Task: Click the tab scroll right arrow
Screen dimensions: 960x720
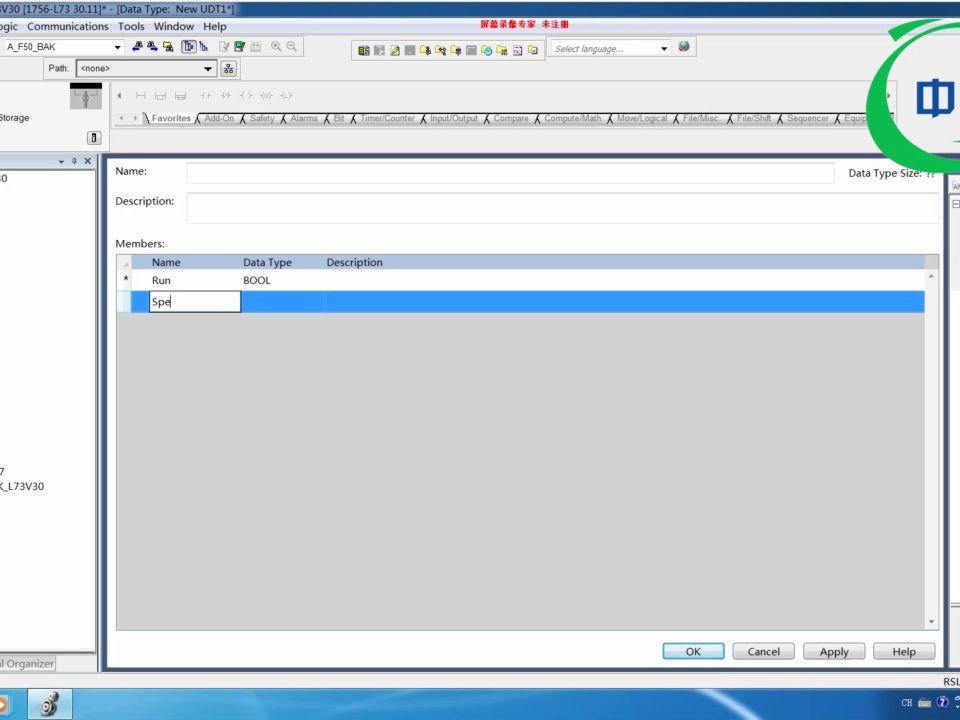Action: tap(135, 118)
